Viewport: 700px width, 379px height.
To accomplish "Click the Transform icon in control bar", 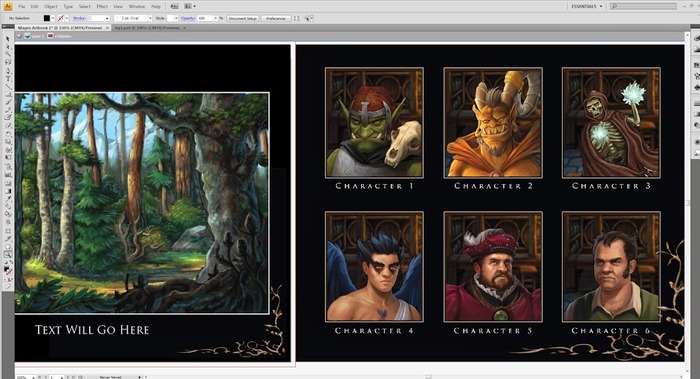I will (x=308, y=18).
